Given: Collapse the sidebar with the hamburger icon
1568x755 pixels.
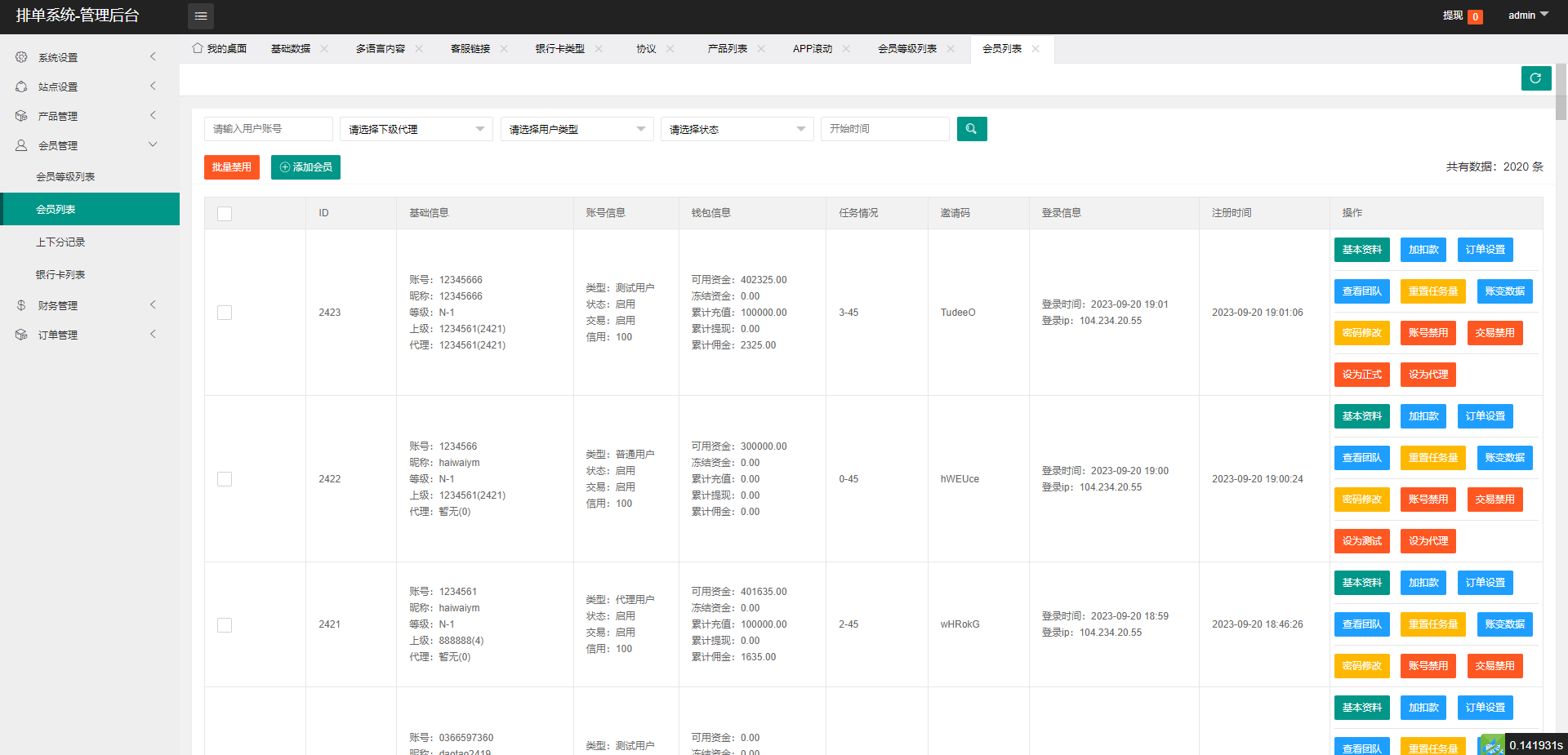Looking at the screenshot, I should point(200,16).
